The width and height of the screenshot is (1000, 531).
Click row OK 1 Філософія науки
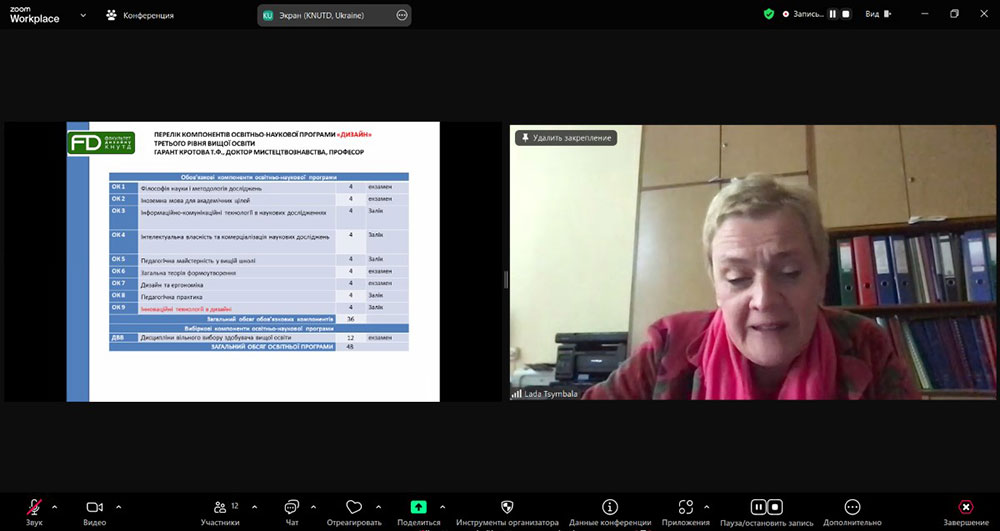click(x=259, y=187)
